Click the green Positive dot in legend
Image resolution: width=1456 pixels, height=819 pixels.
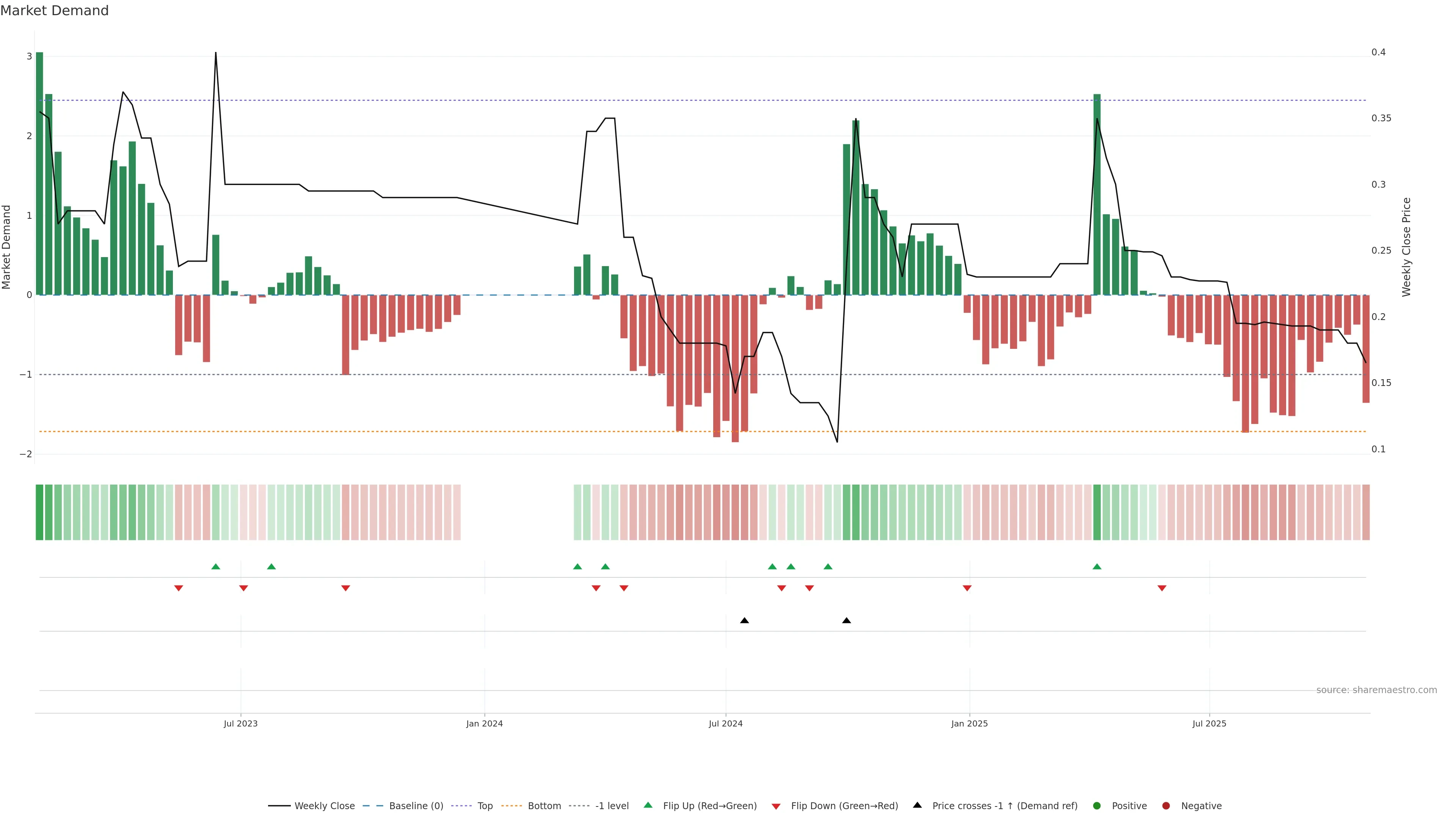tap(1097, 806)
